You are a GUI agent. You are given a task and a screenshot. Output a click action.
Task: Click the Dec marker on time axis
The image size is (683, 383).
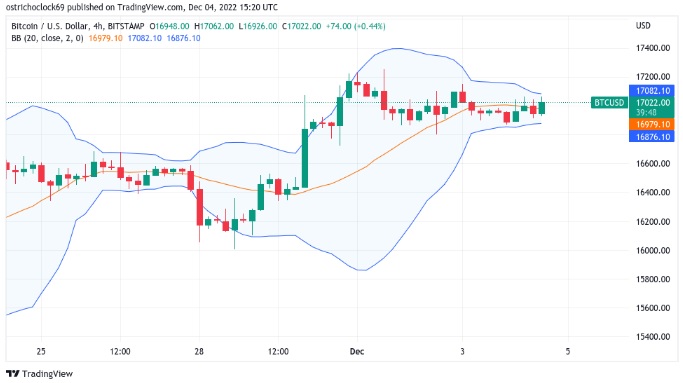[x=357, y=351]
